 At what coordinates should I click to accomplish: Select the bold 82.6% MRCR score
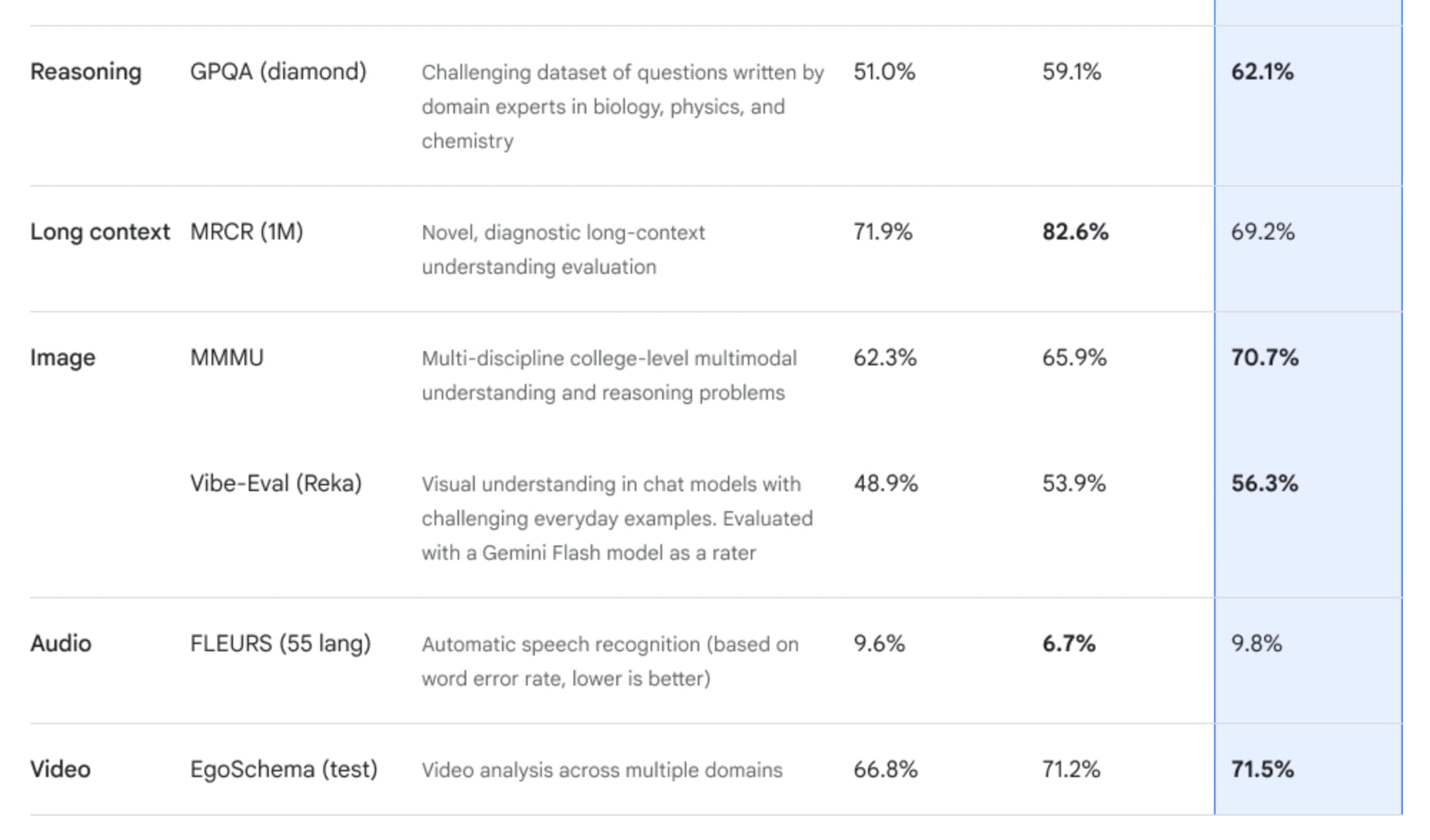pyautogui.click(x=1075, y=232)
